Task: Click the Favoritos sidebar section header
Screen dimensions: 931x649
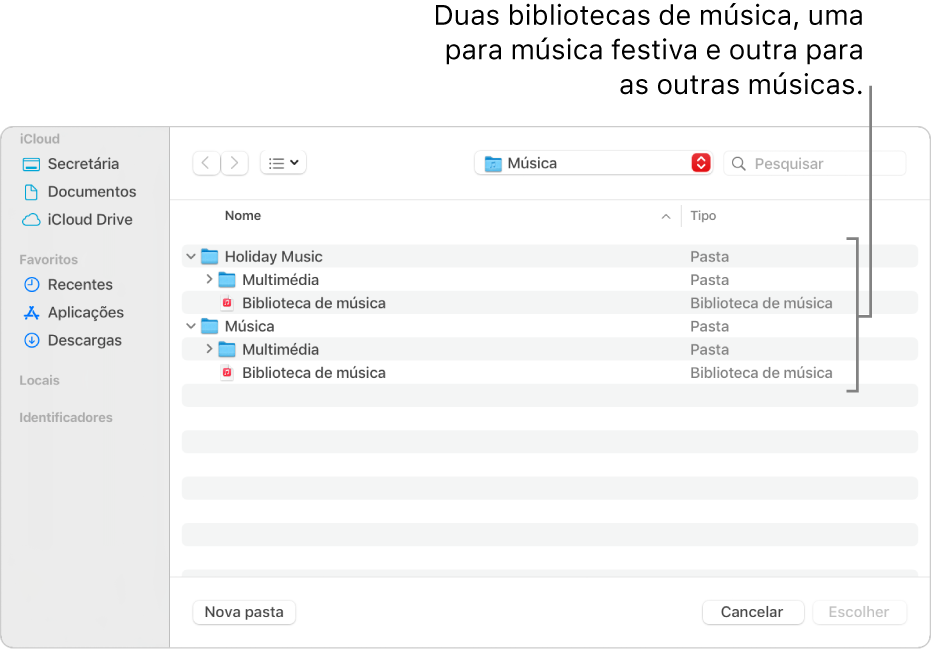Action: [x=49, y=259]
